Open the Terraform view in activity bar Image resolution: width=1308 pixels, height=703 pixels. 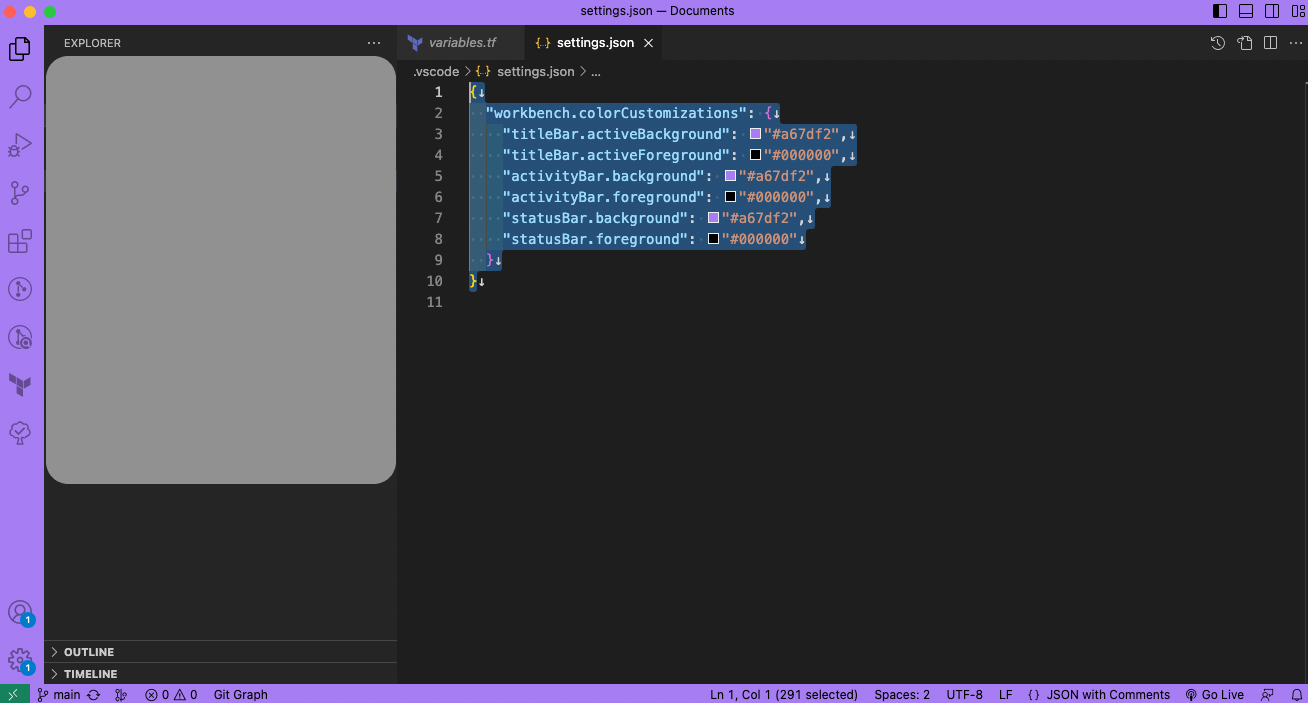[x=20, y=385]
